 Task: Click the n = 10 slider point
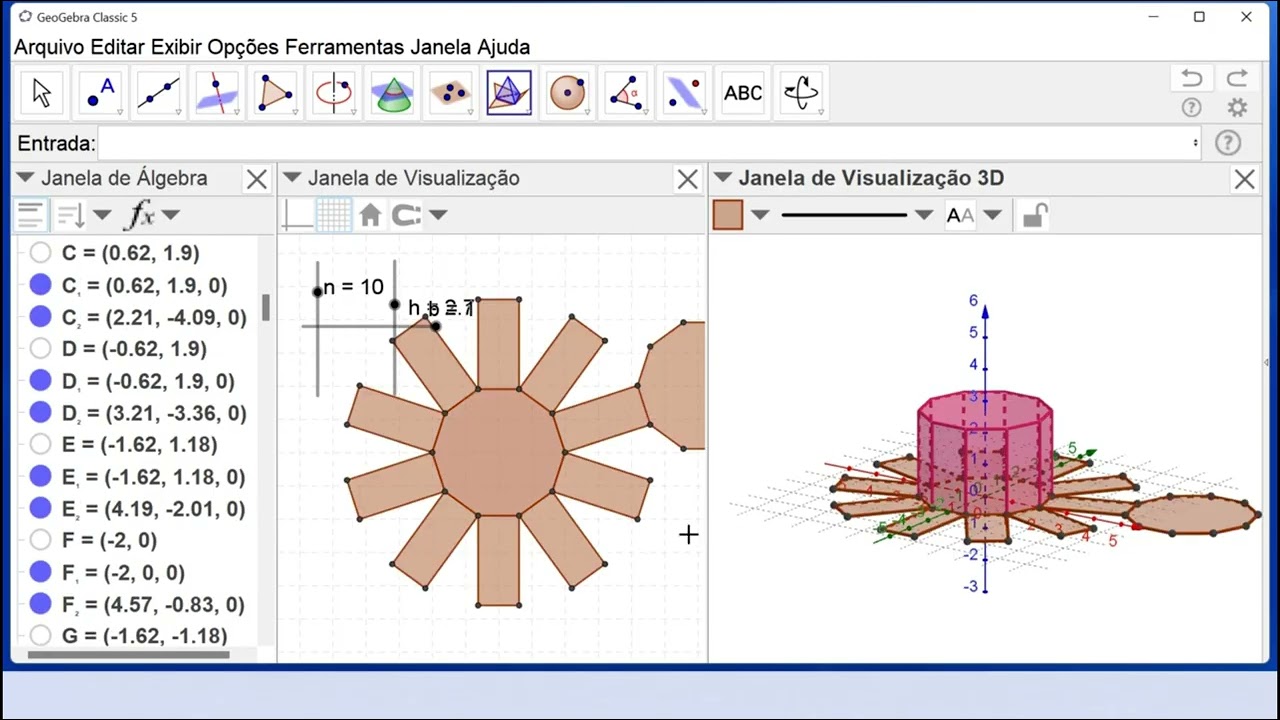318,291
